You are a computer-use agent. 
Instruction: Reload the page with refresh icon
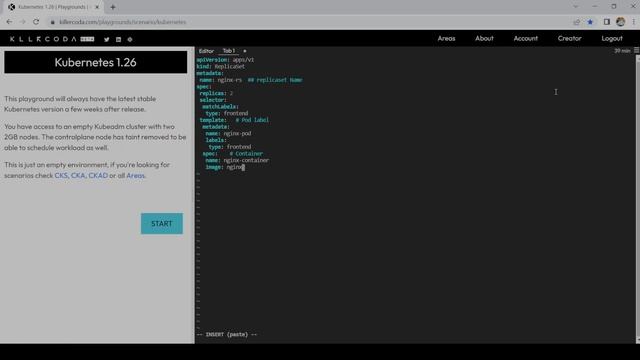(36, 22)
